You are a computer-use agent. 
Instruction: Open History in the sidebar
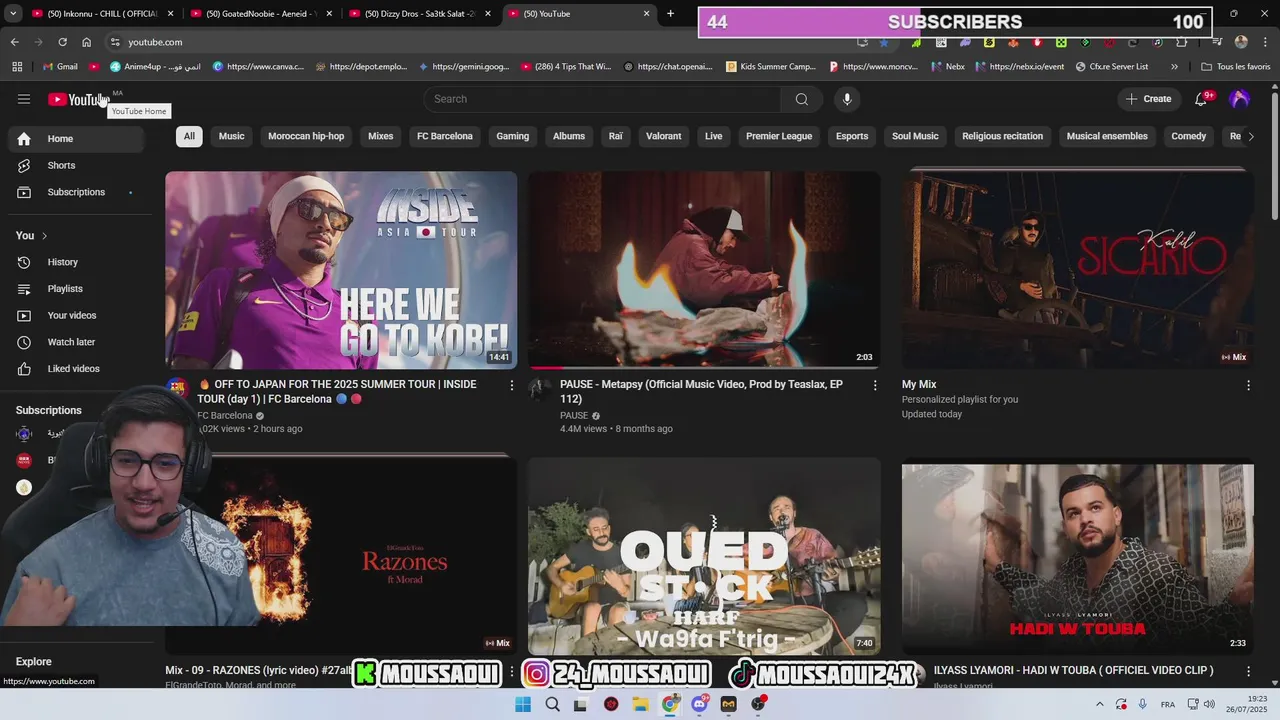click(x=76, y=262)
